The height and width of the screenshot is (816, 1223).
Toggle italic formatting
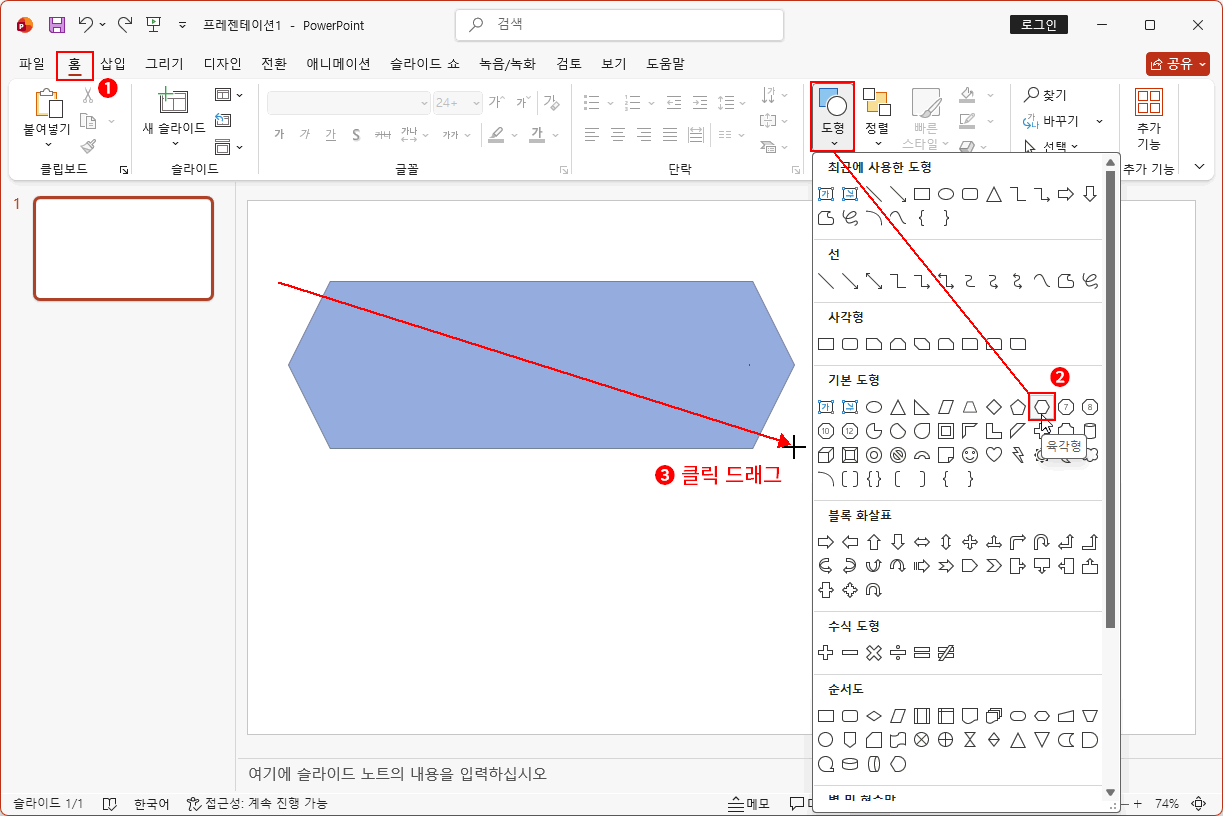coord(304,134)
